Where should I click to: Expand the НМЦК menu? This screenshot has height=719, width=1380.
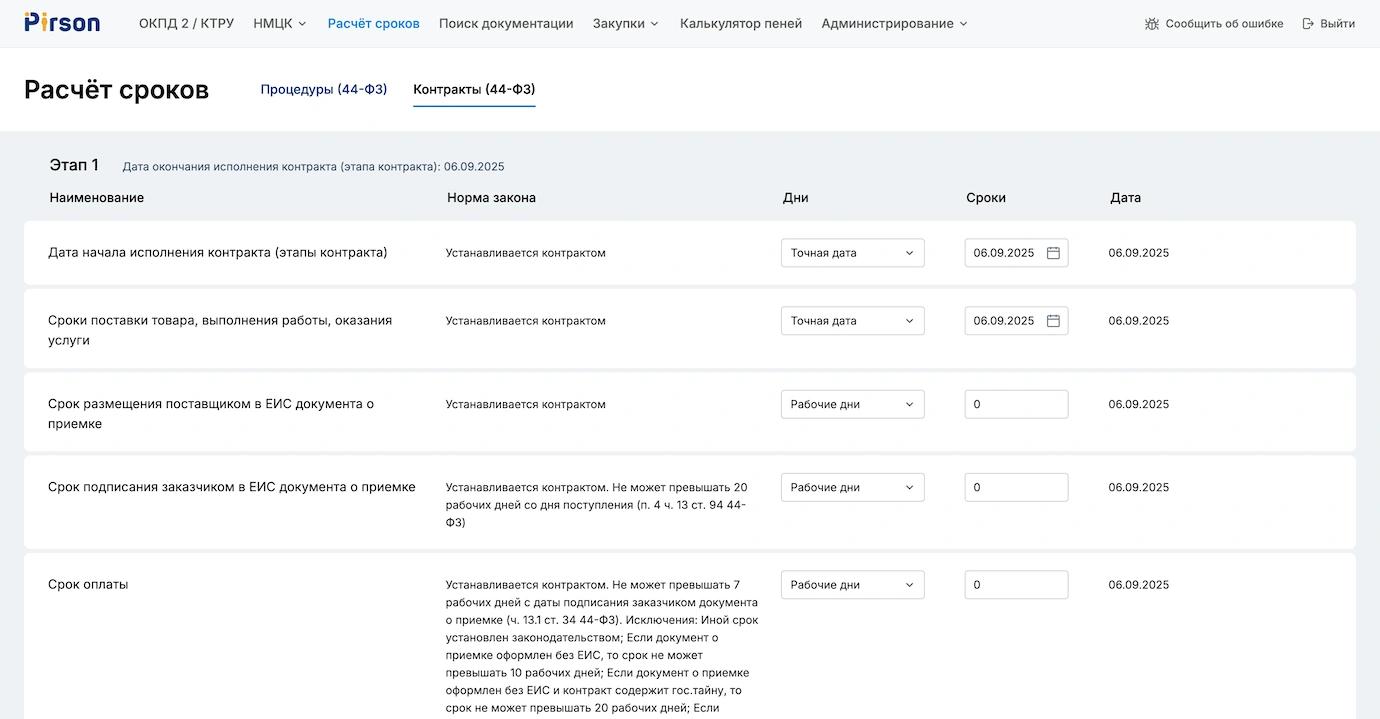coord(280,24)
